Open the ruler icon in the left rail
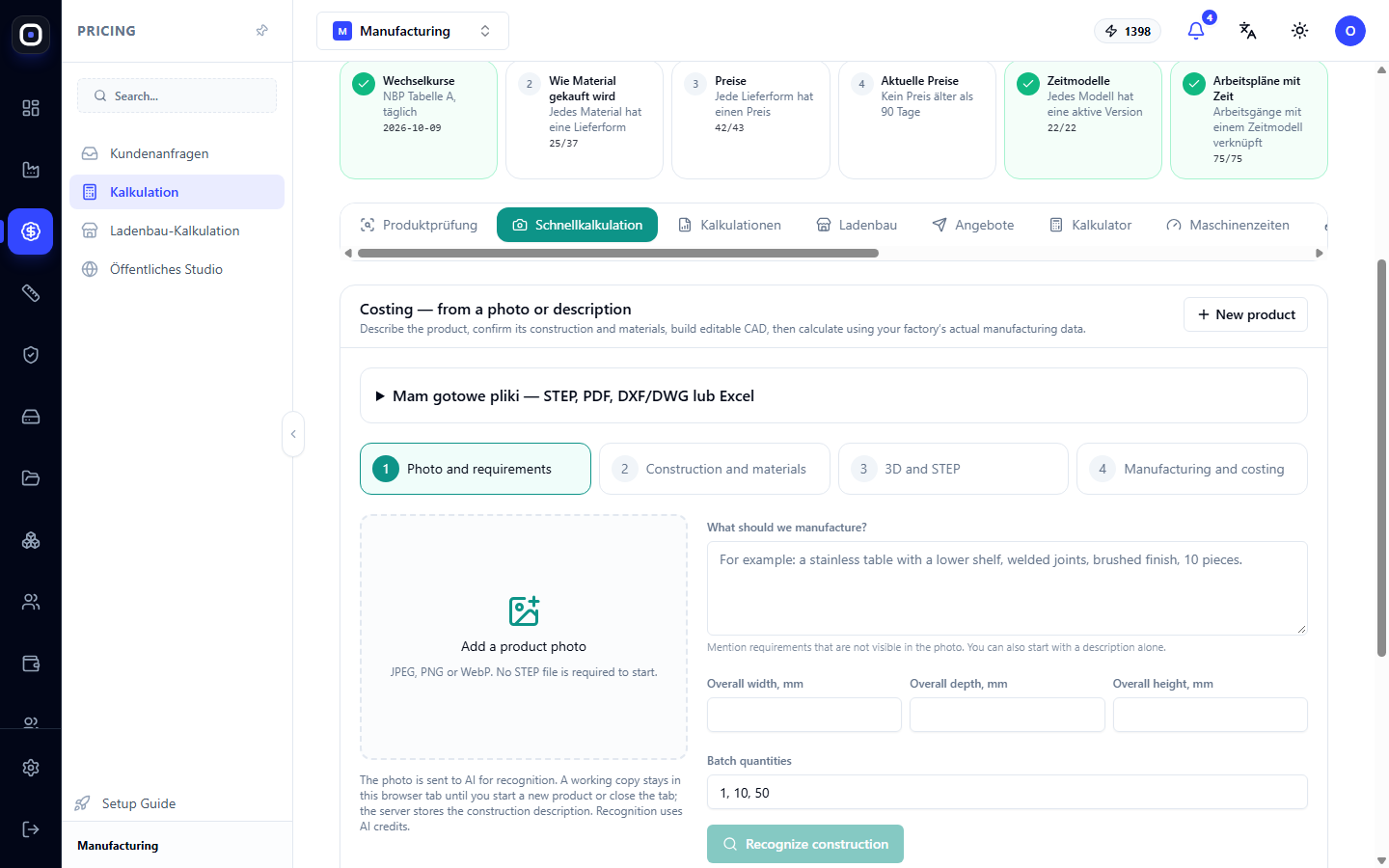 31,293
